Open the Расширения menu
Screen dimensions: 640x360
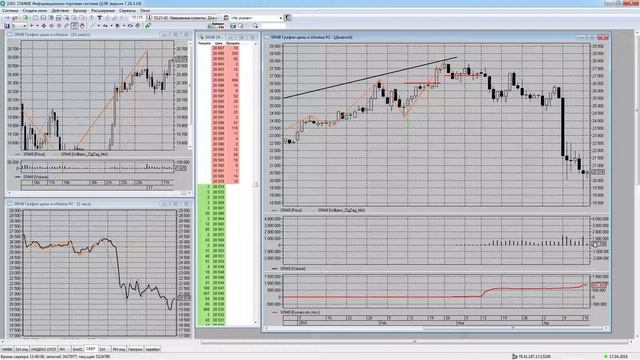point(103,11)
